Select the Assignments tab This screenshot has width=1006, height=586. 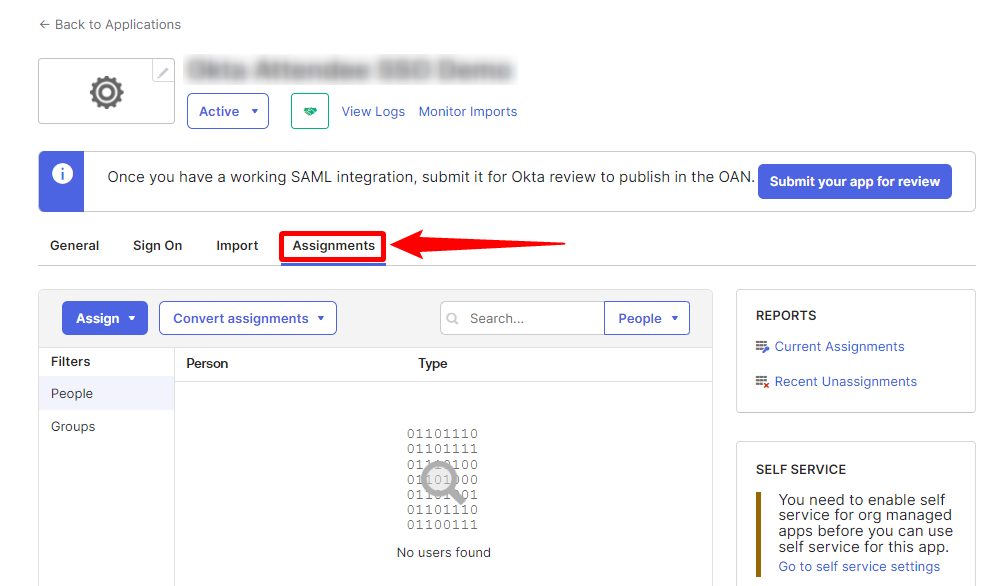(x=333, y=245)
